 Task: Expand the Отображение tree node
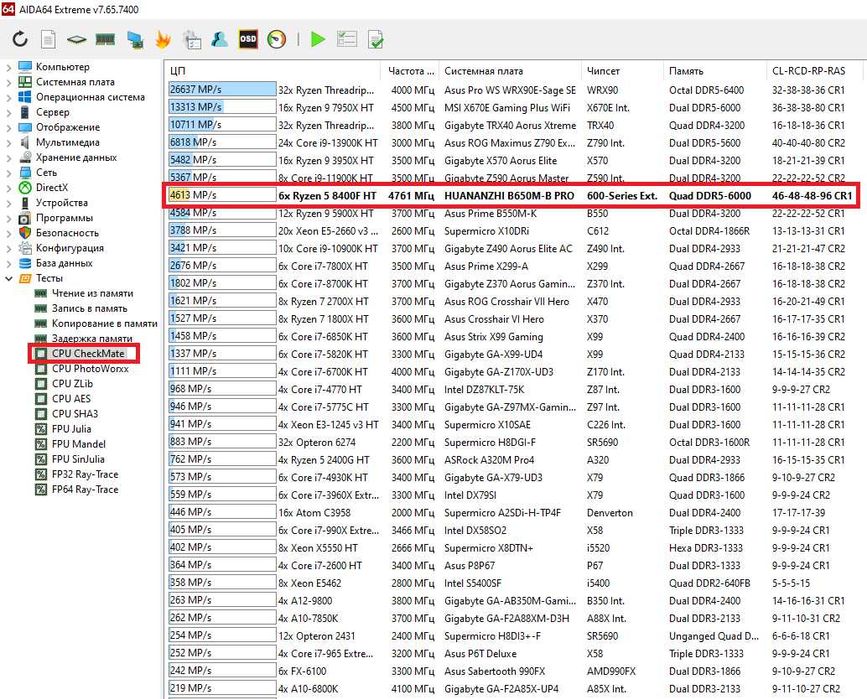pyautogui.click(x=8, y=128)
